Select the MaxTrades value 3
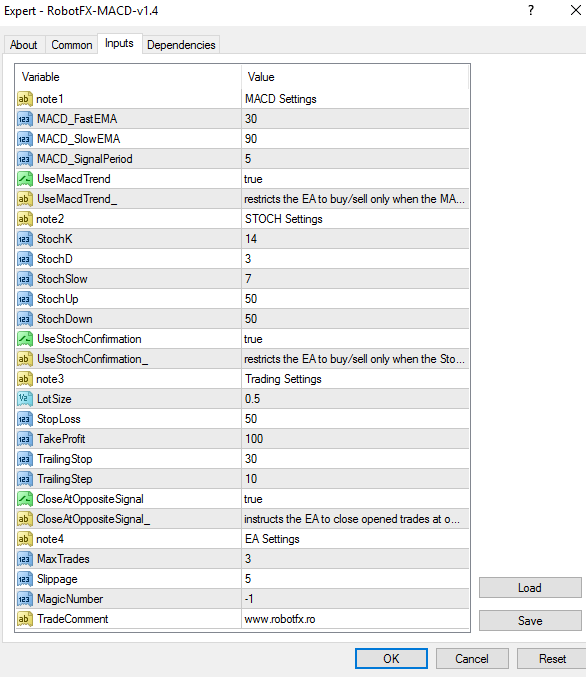This screenshot has height=677, width=586. (355, 559)
